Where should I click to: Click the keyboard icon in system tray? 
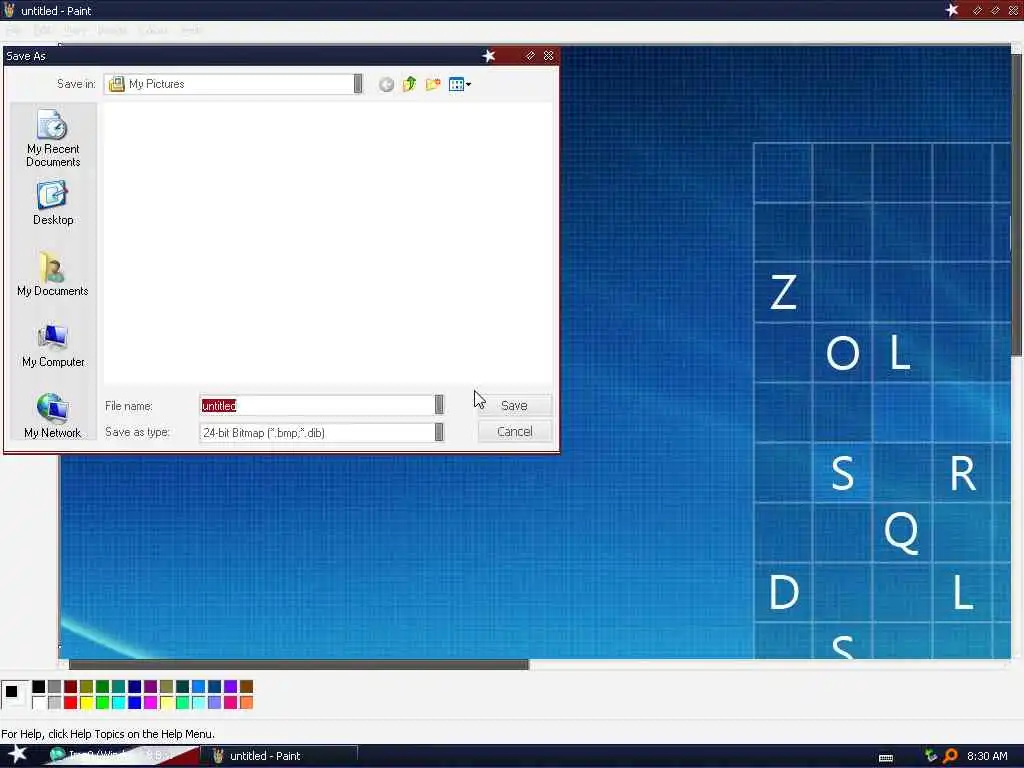(x=886, y=758)
